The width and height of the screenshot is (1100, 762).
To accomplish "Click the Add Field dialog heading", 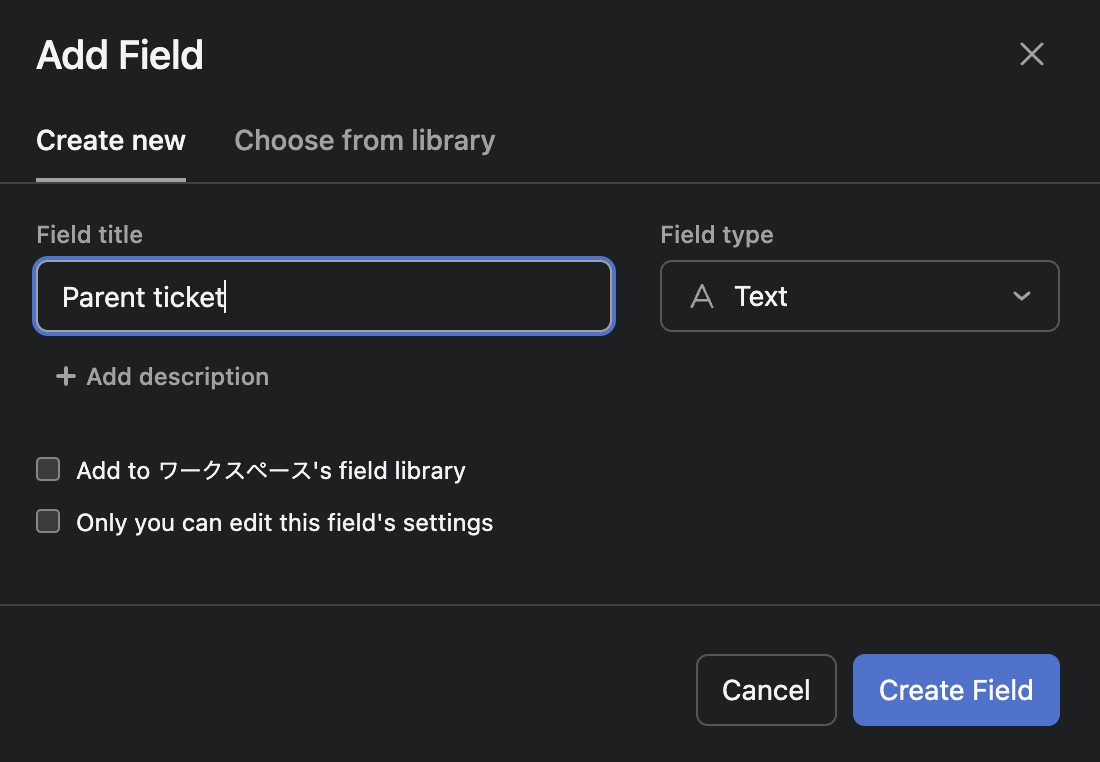I will click(119, 55).
